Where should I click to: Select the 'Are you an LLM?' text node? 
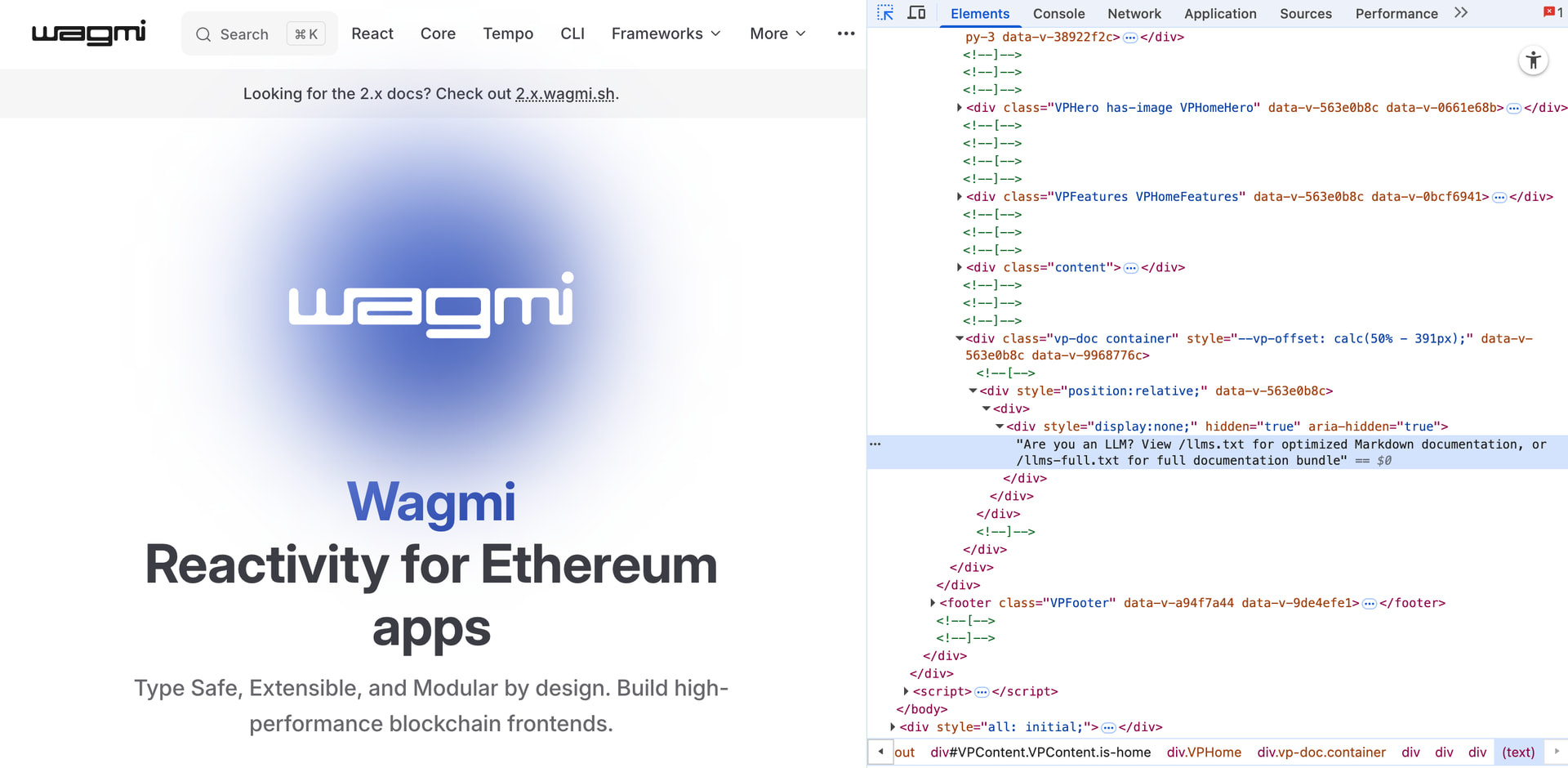coord(1281,453)
